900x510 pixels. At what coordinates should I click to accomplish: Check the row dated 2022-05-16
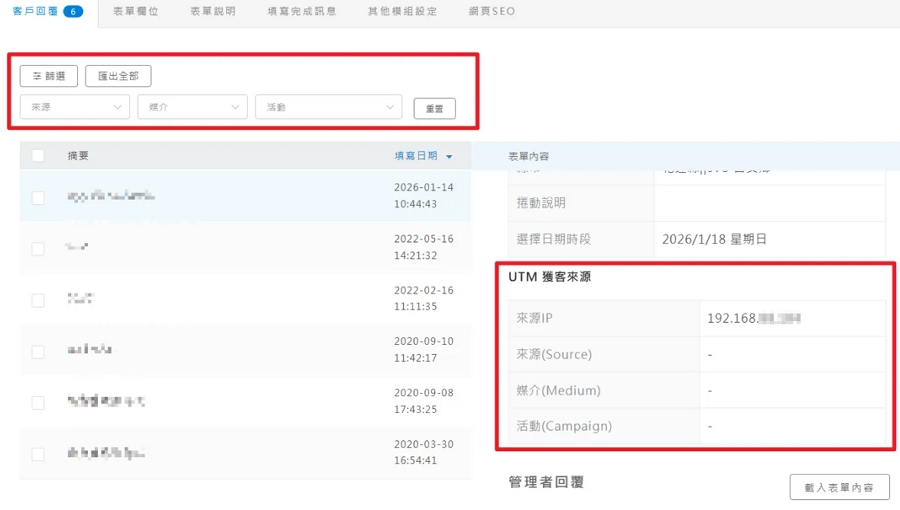click(38, 249)
